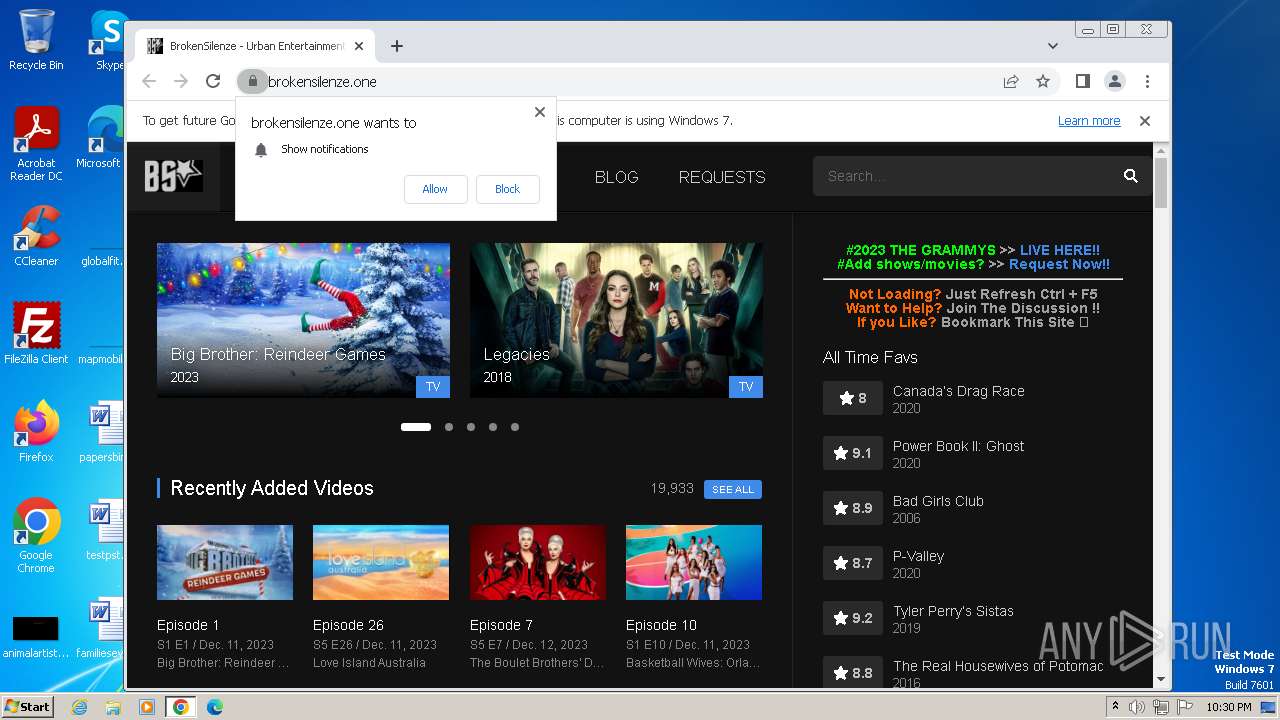Open the REQUESTS menu item

coord(722,177)
